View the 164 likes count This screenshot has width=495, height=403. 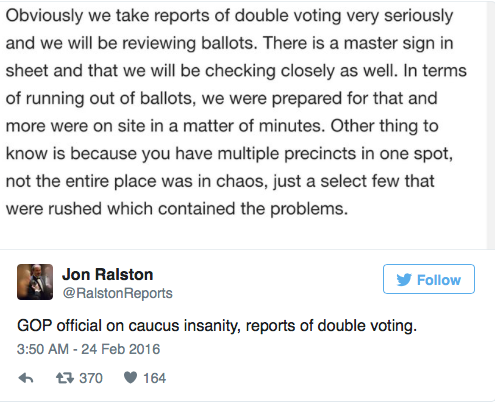point(154,378)
